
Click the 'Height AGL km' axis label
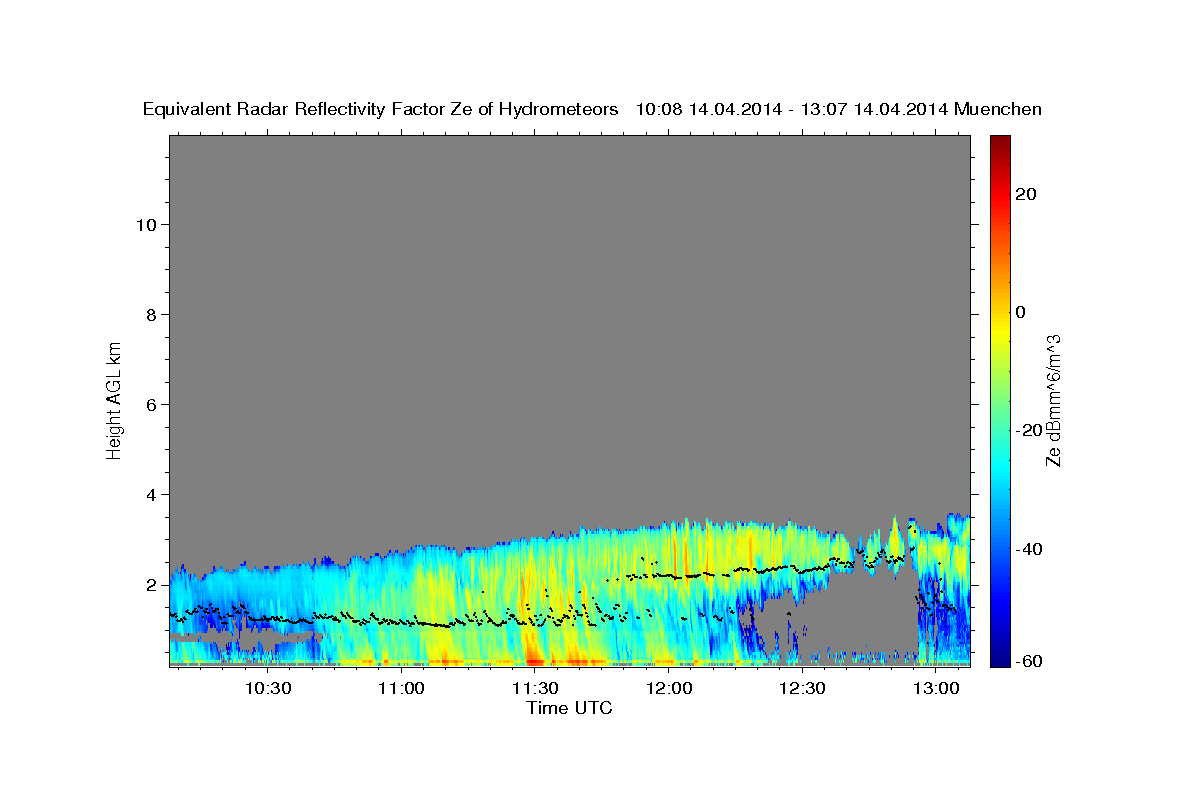(114, 399)
